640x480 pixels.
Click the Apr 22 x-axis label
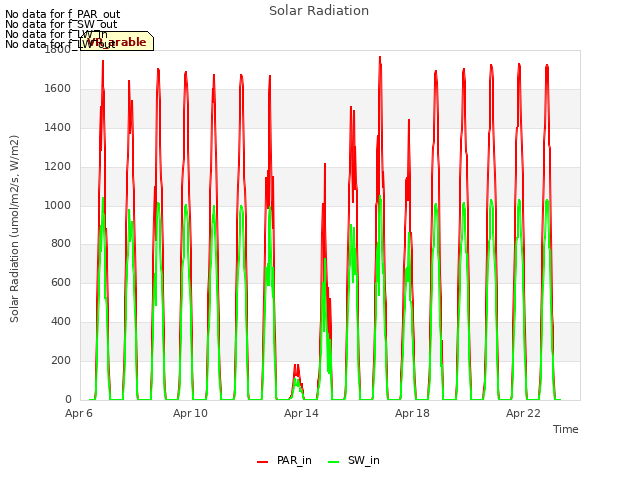523,413
